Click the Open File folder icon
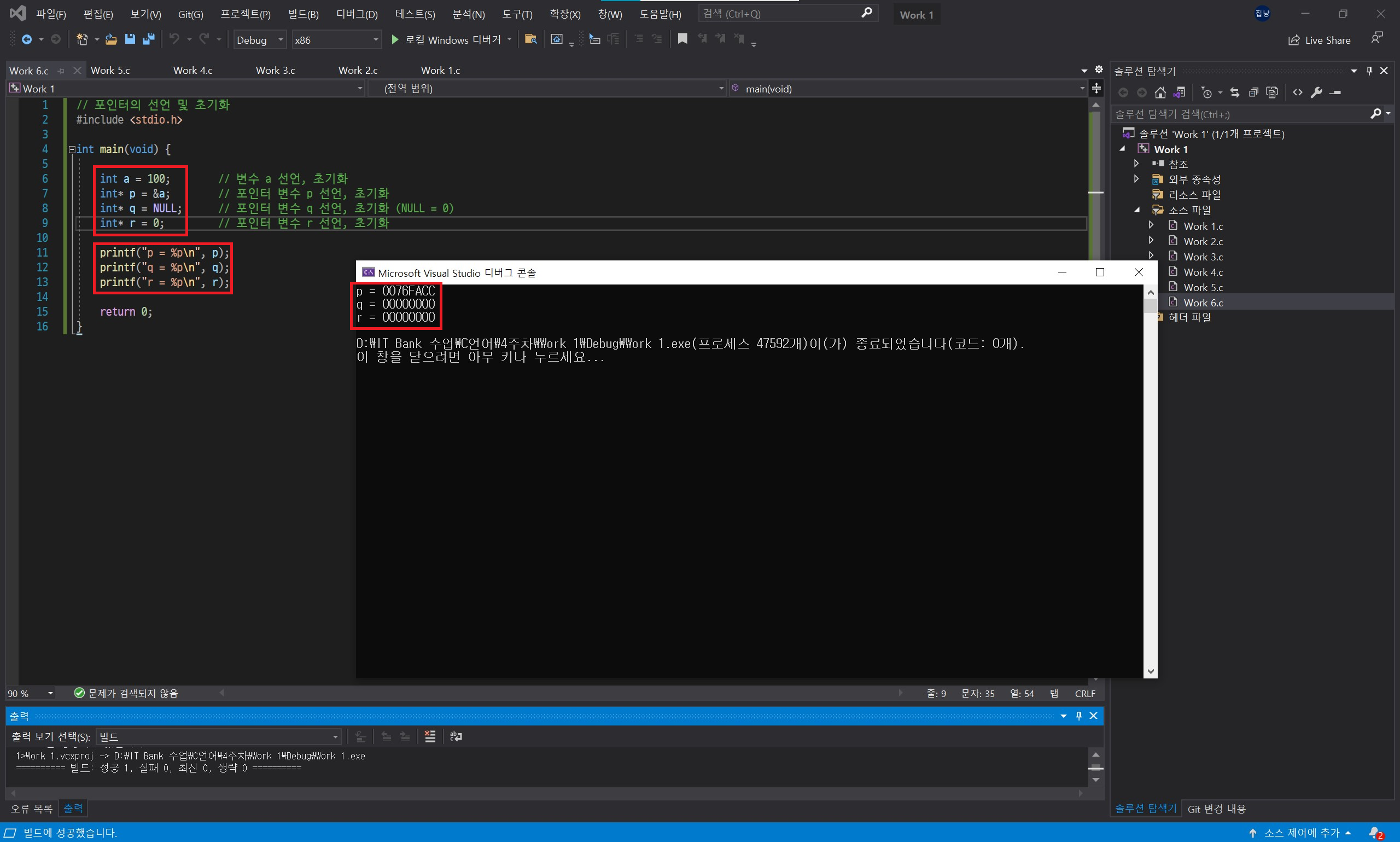Screen dimensions: 1400x842 tap(111, 39)
